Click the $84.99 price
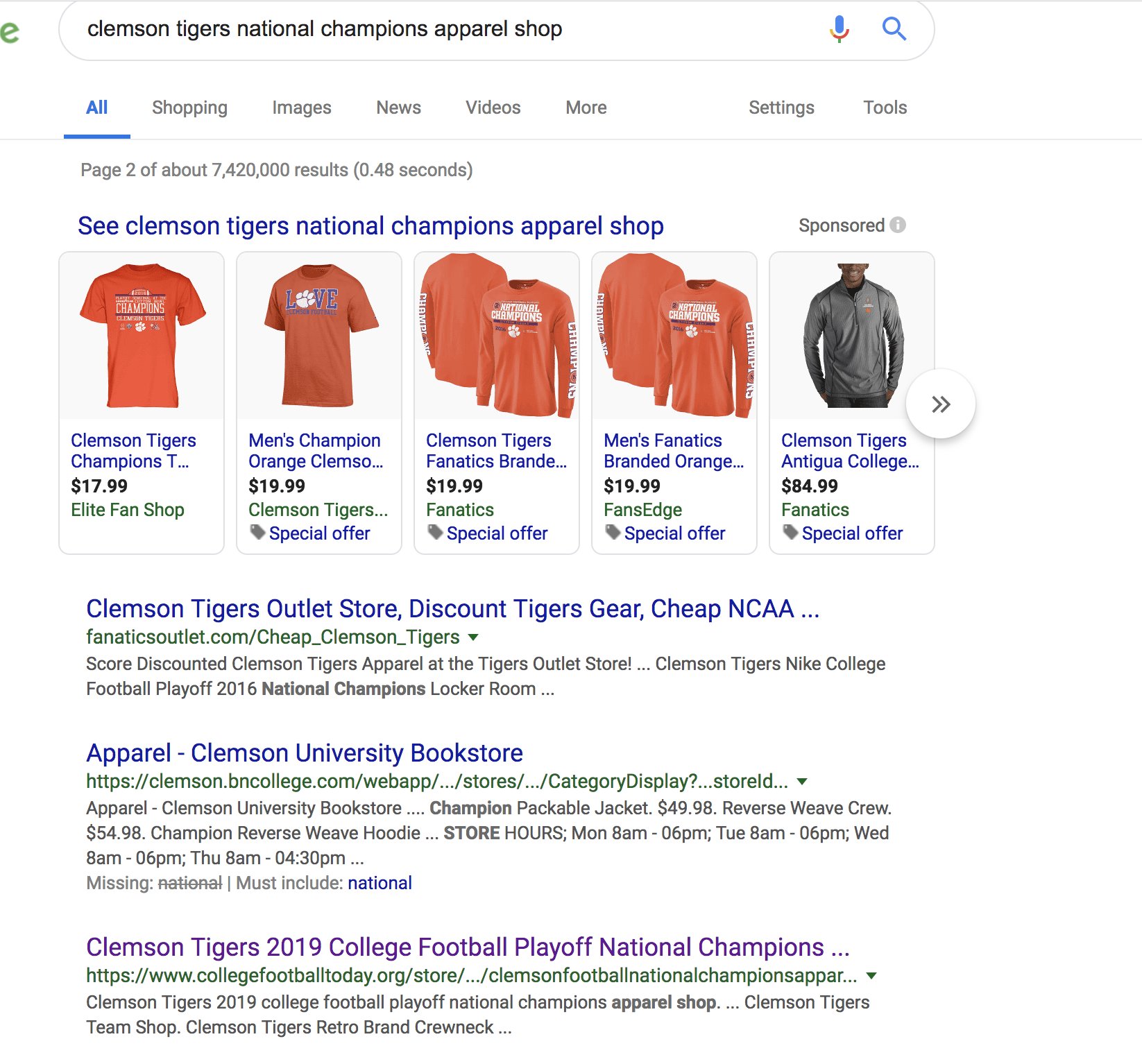1142x1064 pixels. 810,486
